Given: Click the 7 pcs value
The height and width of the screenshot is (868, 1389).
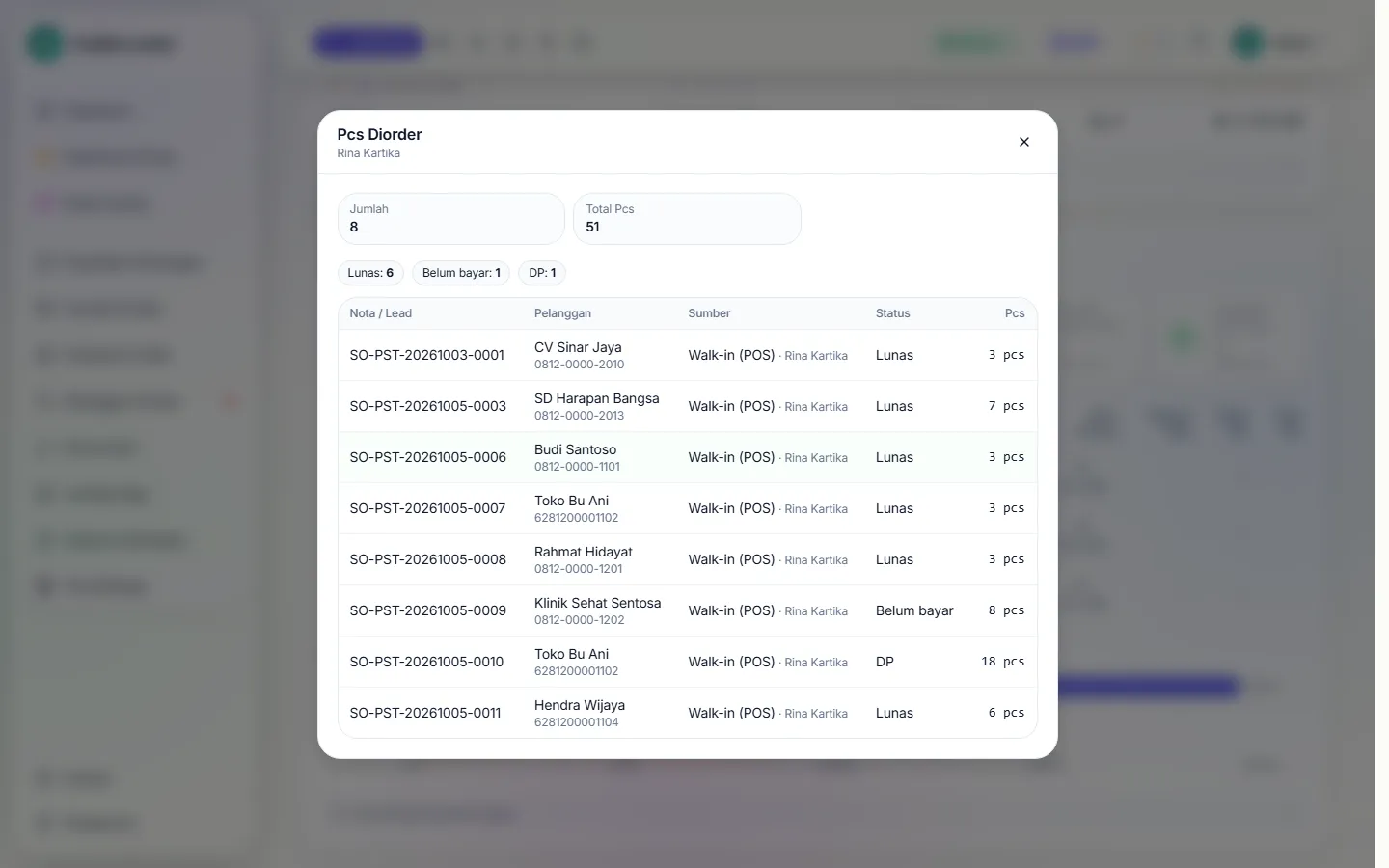Looking at the screenshot, I should click(x=1006, y=406).
